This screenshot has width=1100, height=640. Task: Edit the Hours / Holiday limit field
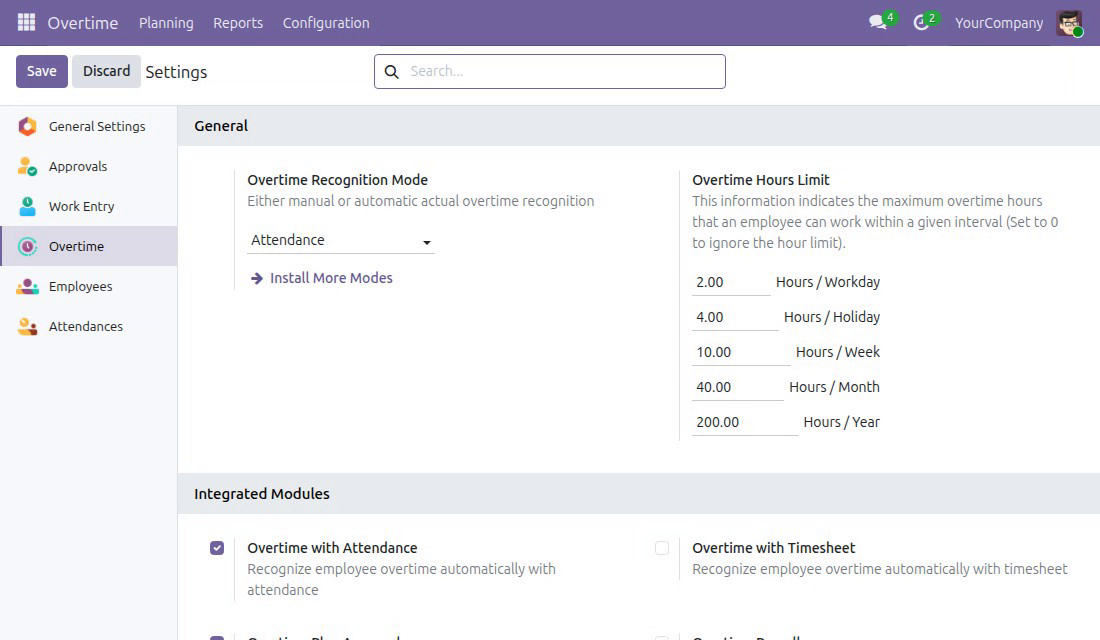735,317
